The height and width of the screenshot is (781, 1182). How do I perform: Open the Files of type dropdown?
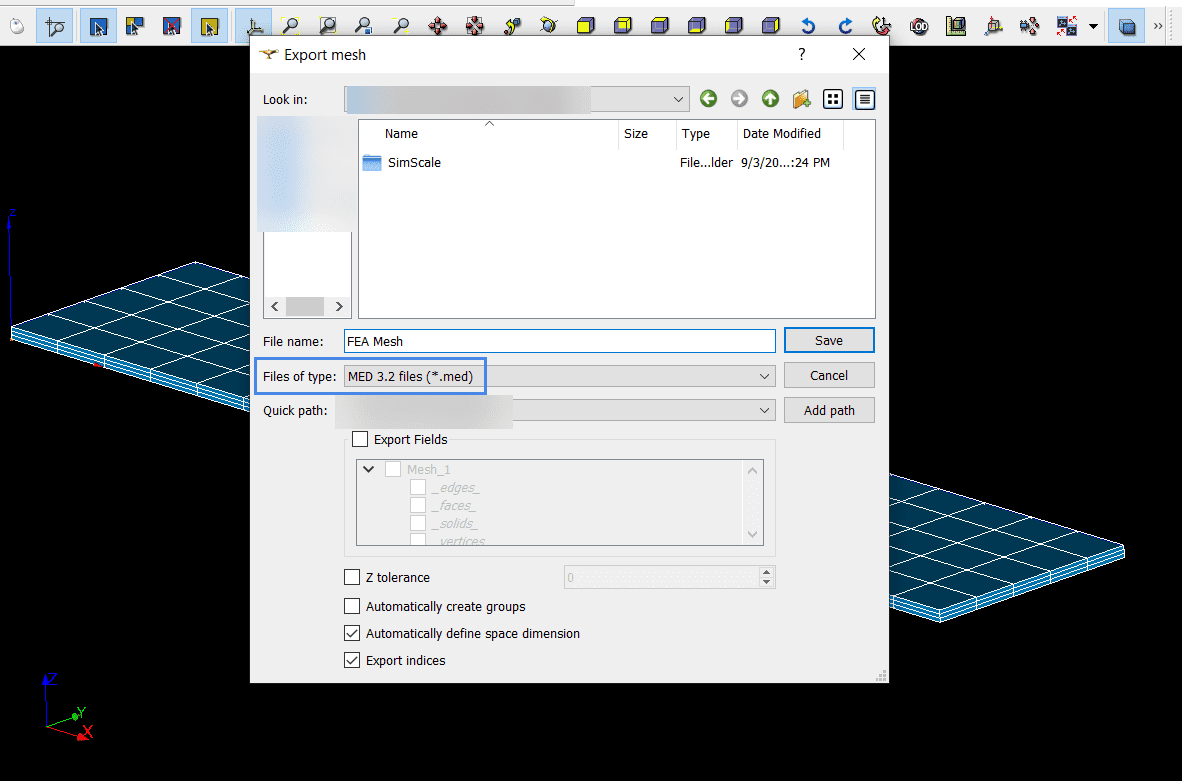coord(764,376)
